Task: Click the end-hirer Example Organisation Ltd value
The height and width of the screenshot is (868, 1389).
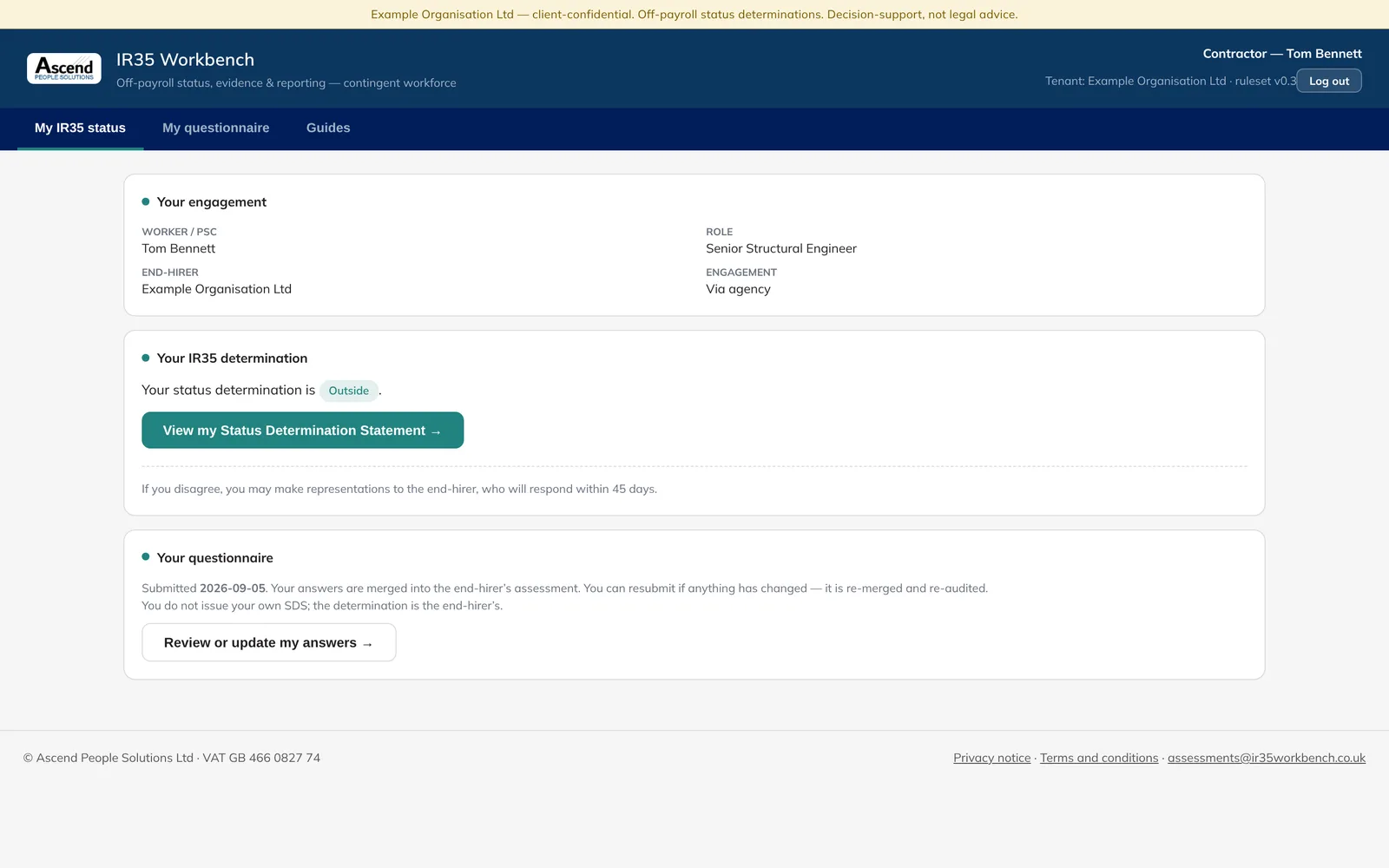Action: click(x=217, y=289)
